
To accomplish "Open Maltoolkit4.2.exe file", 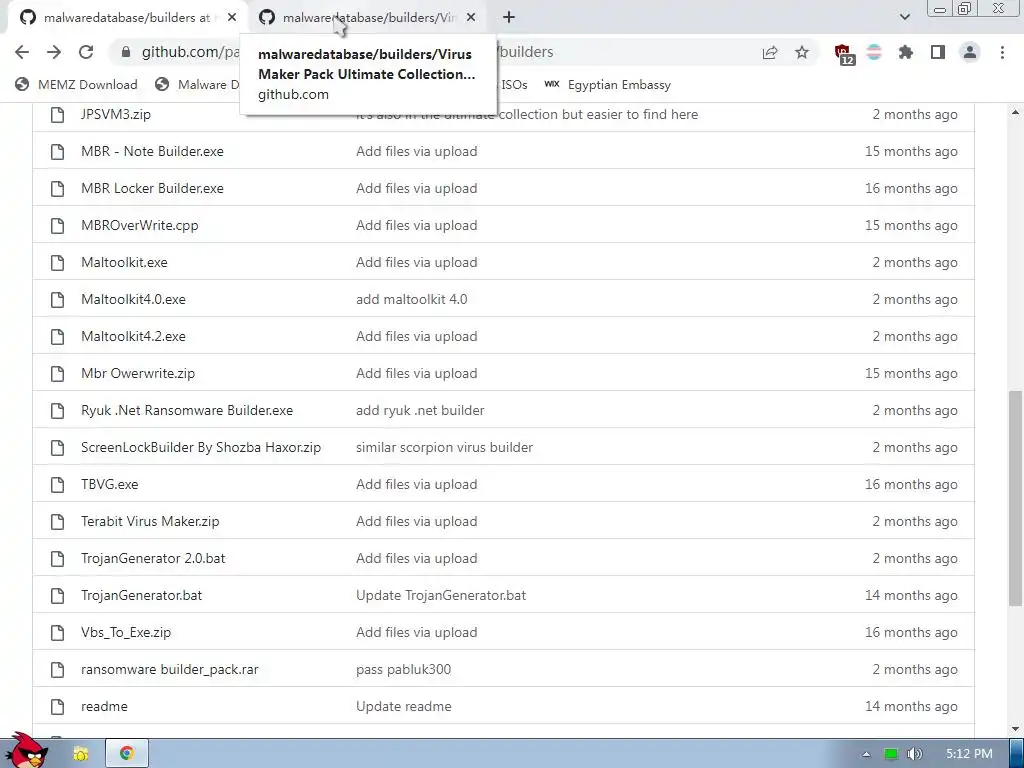I will point(133,336).
